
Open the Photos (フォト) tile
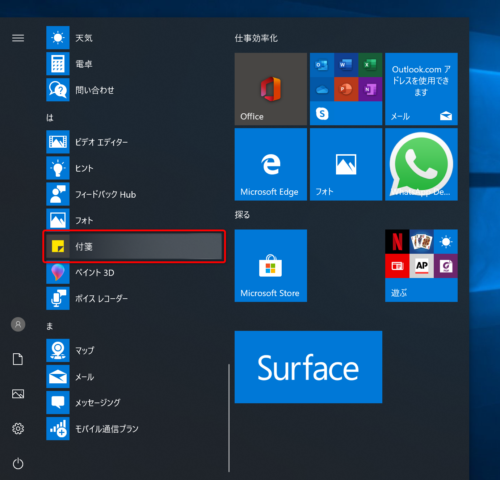click(x=346, y=164)
